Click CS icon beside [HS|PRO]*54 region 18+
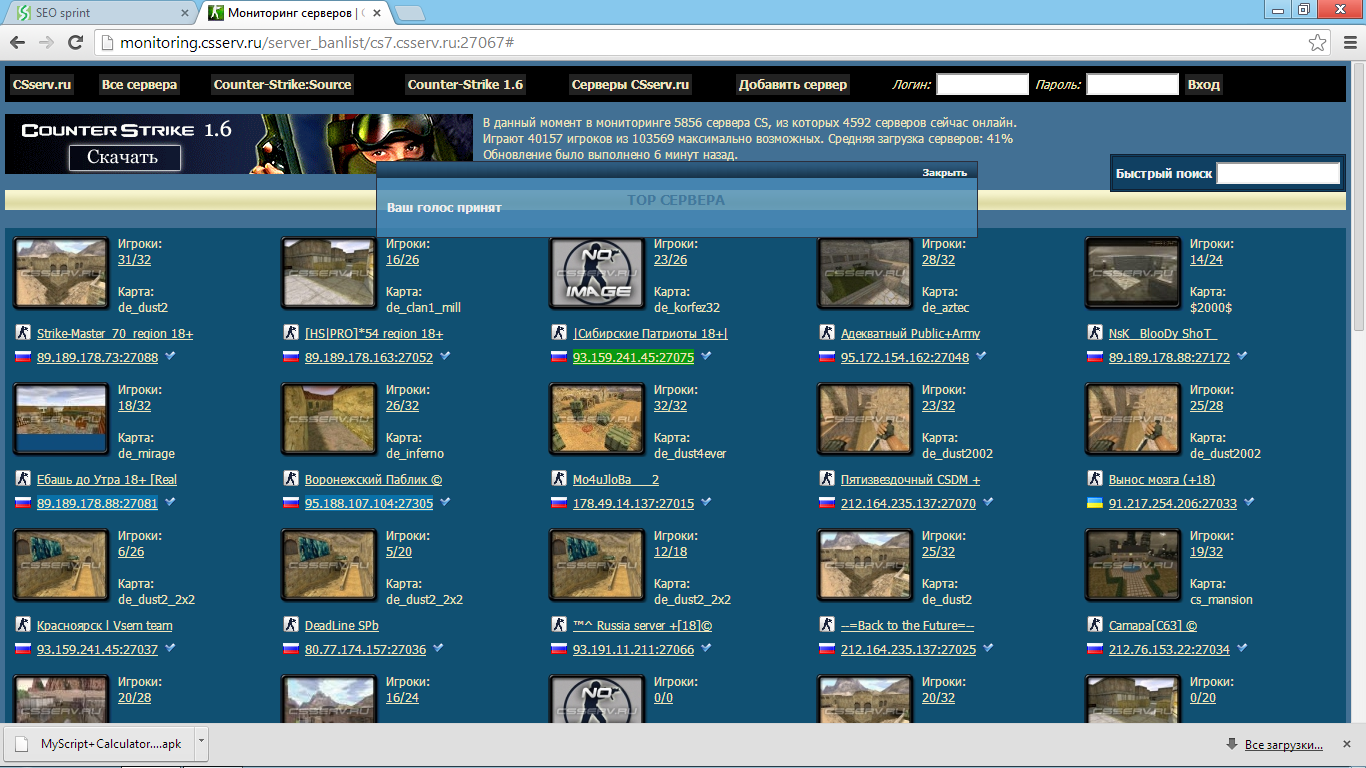The height and width of the screenshot is (768, 1366). click(x=291, y=333)
